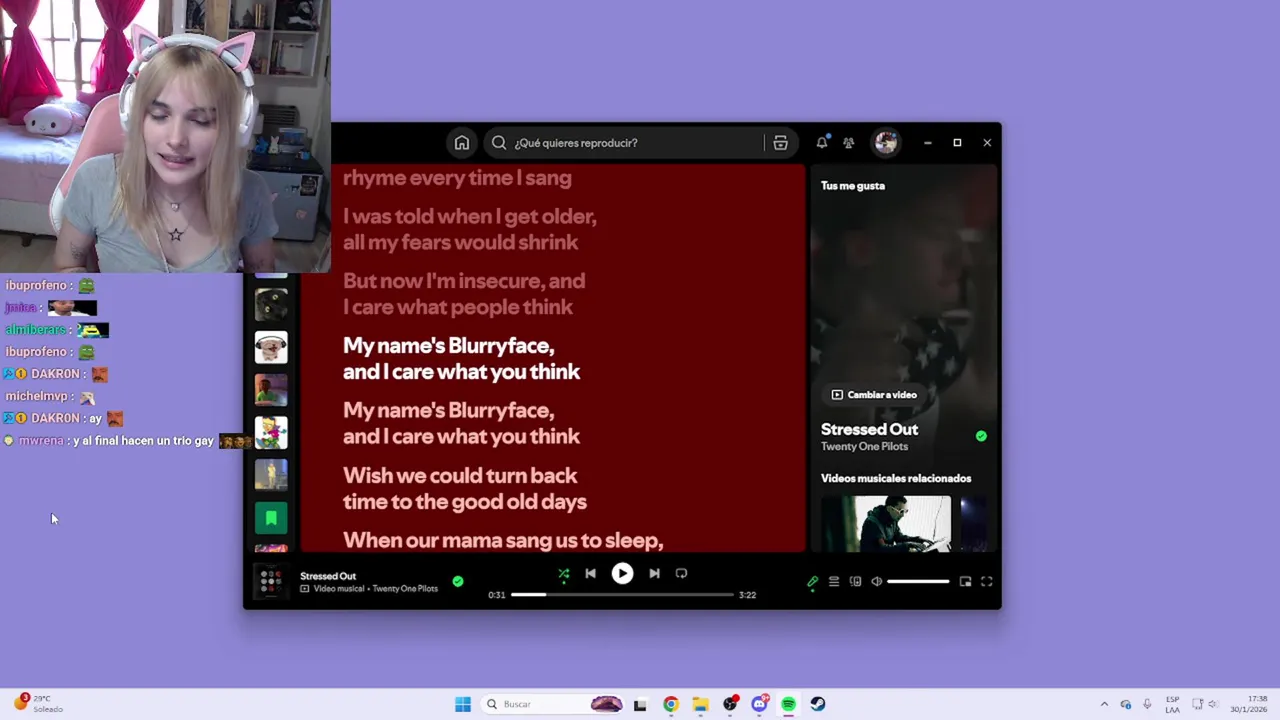The height and width of the screenshot is (720, 1280).
Task: Open the system tray volume icon
Action: click(x=1215, y=704)
